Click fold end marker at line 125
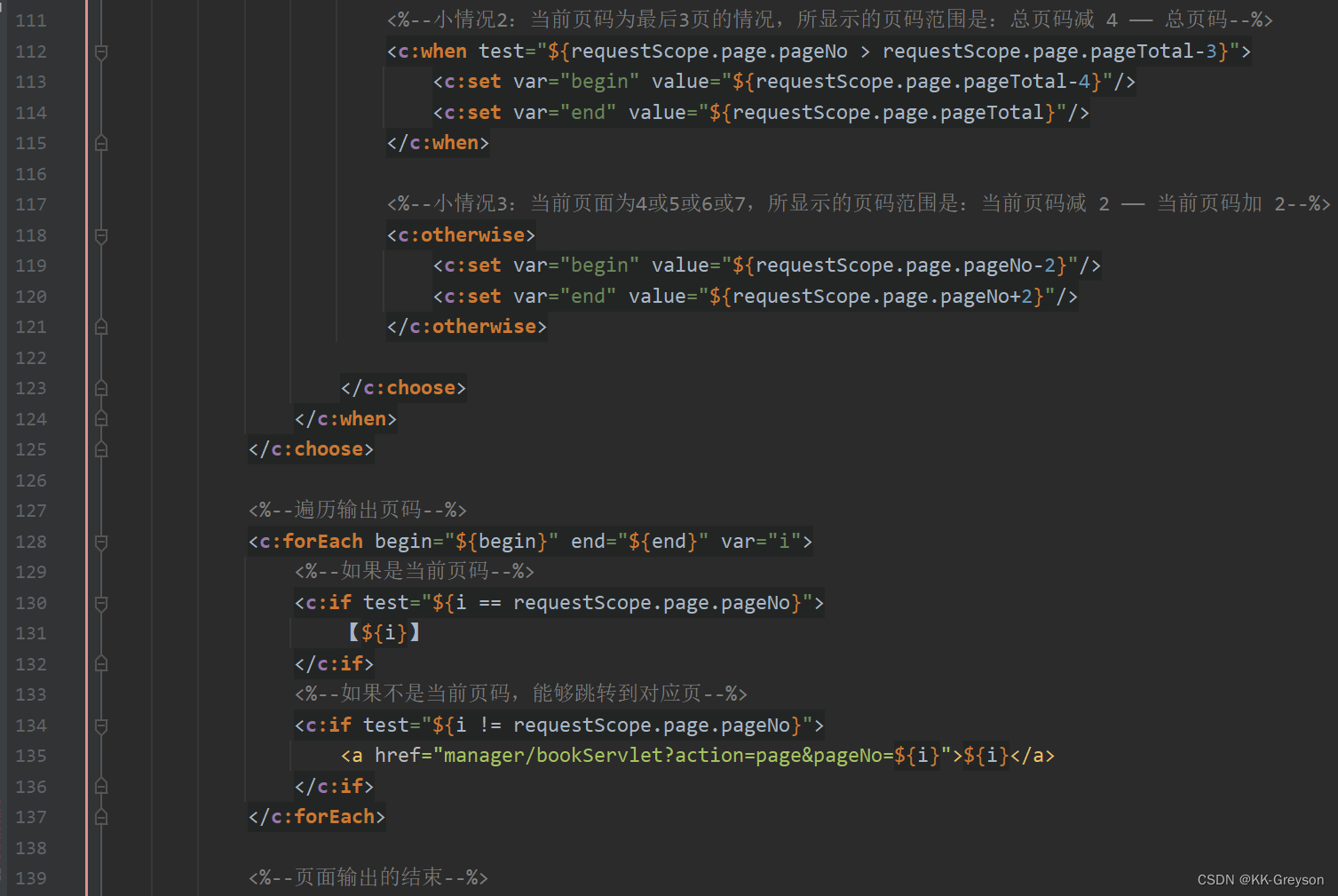 coord(101,449)
